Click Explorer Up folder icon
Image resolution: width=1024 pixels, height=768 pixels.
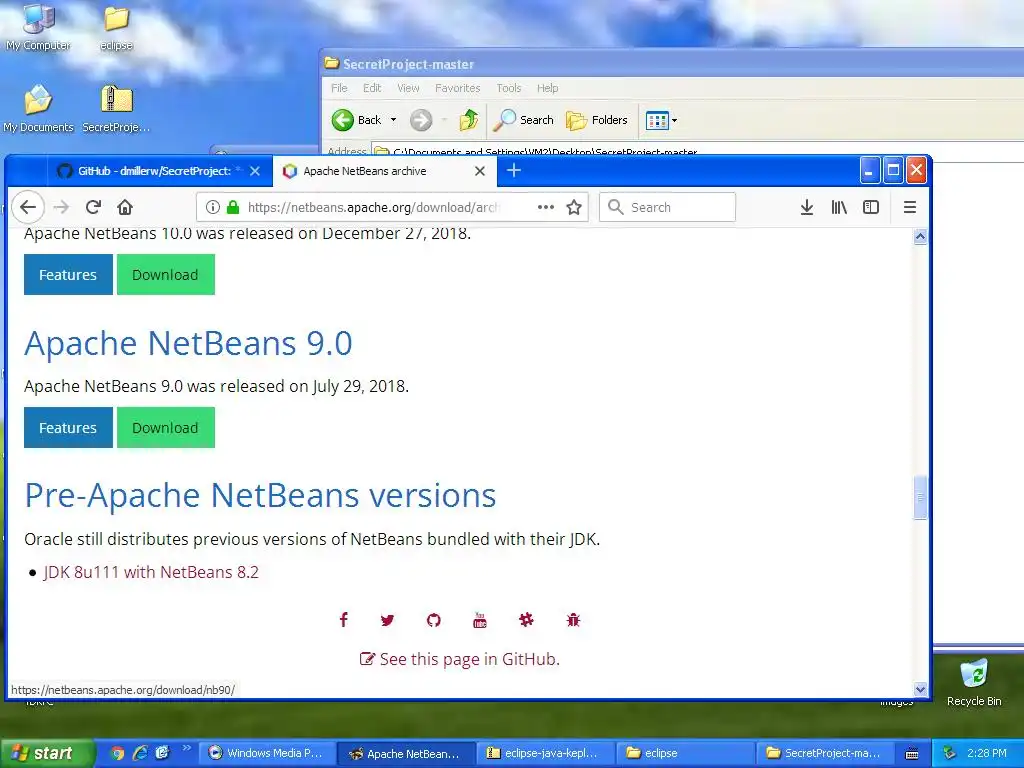pyautogui.click(x=468, y=120)
